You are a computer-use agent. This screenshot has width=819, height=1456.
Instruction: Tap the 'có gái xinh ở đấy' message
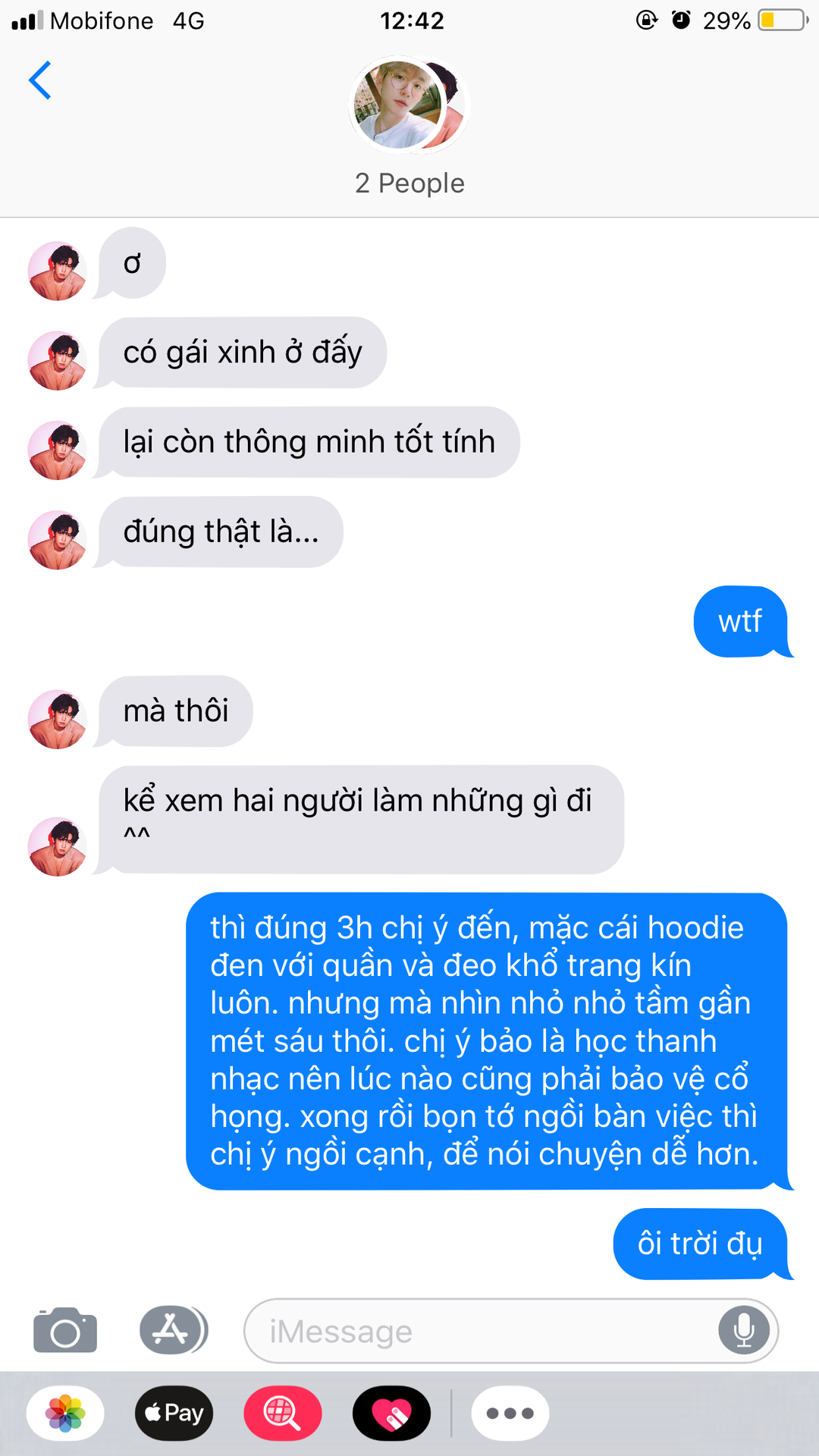pos(243,353)
